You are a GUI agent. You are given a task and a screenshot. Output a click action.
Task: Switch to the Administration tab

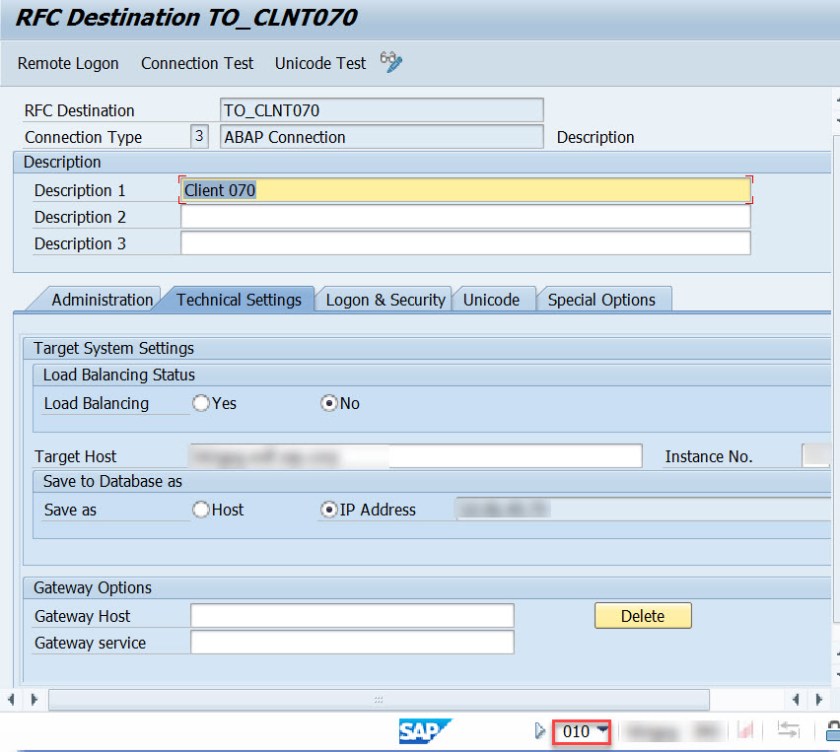102,300
